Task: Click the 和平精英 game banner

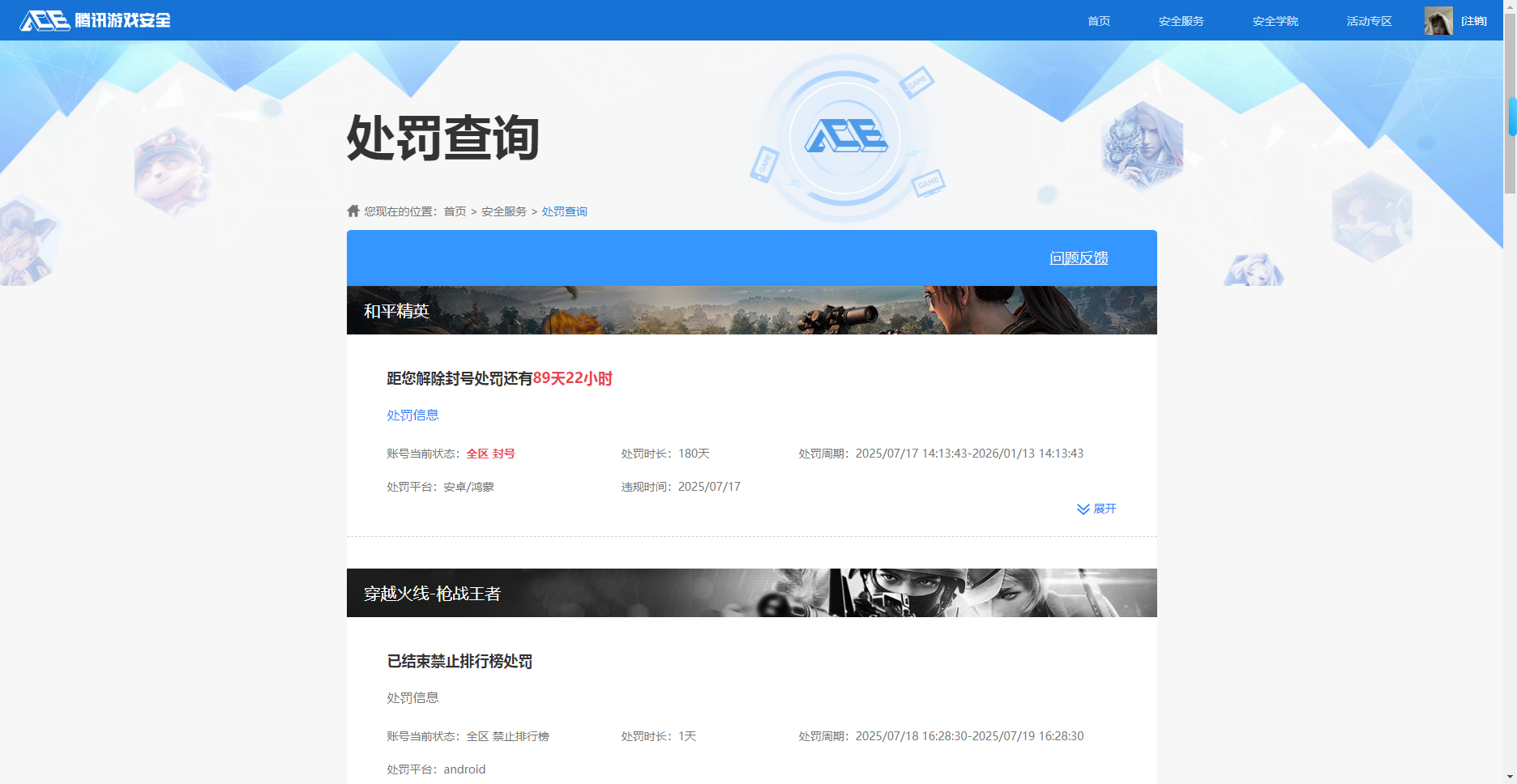Action: (x=752, y=310)
